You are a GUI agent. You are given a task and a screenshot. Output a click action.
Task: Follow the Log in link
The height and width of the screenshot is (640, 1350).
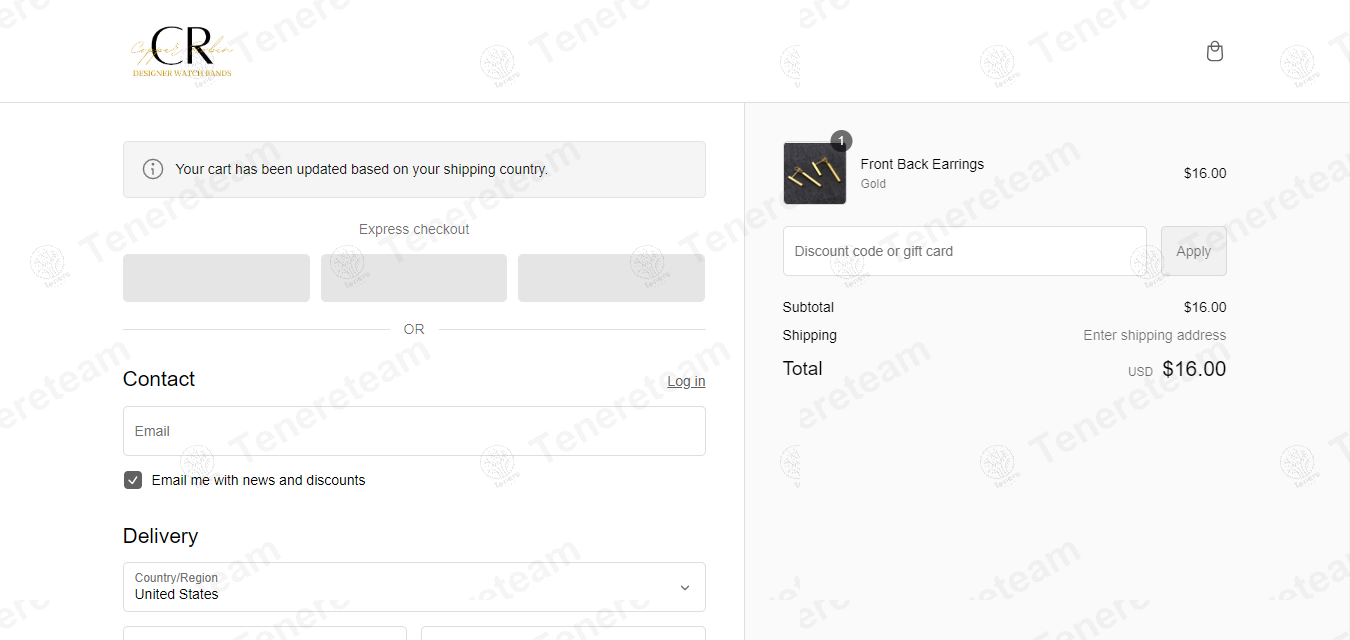[x=686, y=381]
